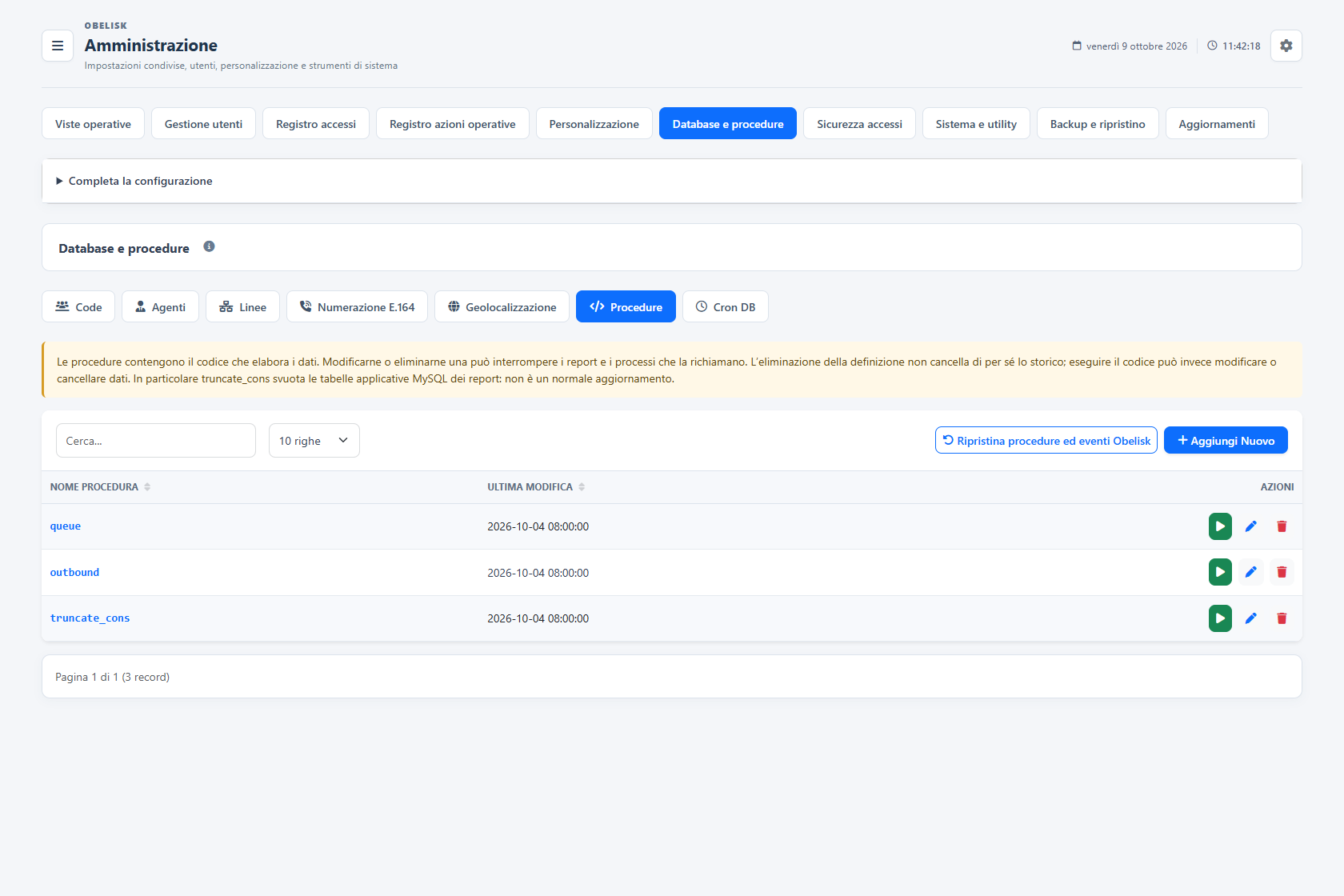Run the outbound procedure
This screenshot has height=896, width=1344.
pyautogui.click(x=1220, y=572)
